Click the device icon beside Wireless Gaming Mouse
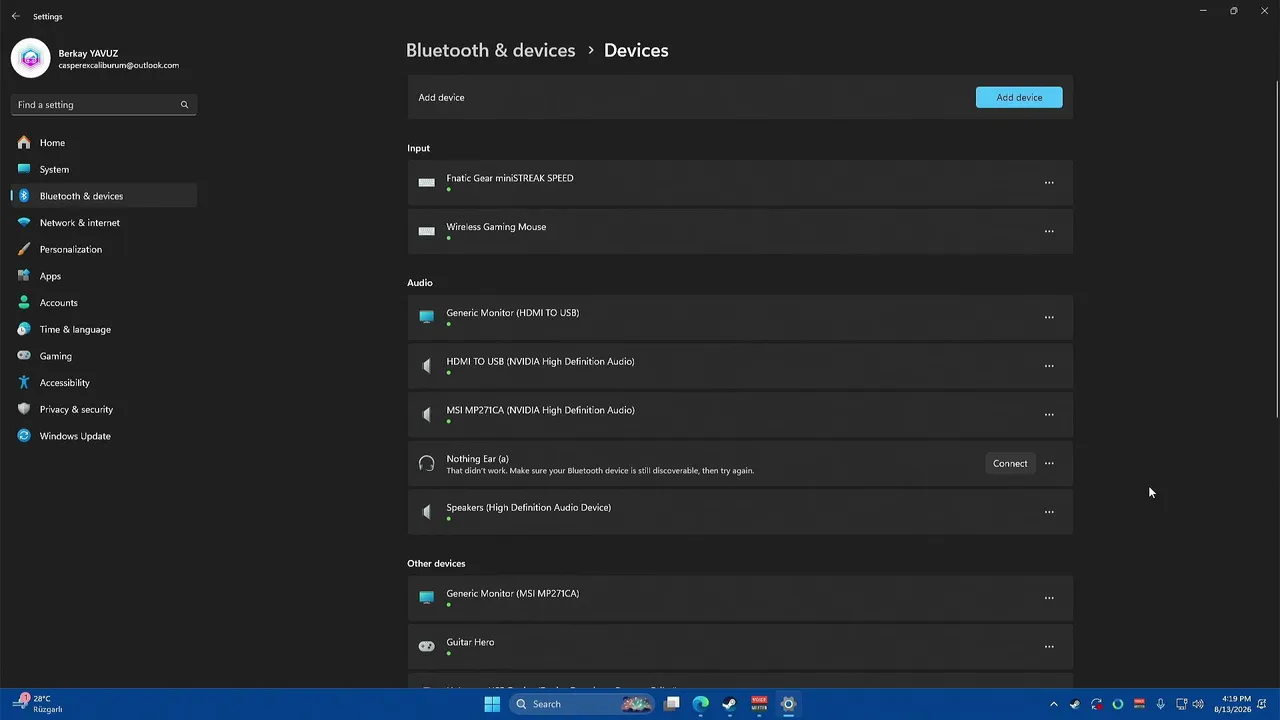Viewport: 1280px width, 720px height. pyautogui.click(x=427, y=231)
